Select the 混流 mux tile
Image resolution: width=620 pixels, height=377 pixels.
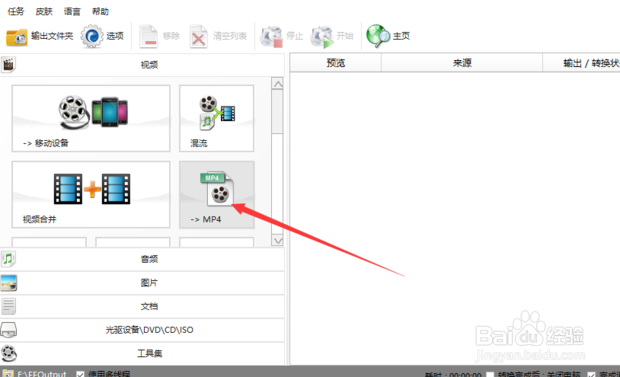click(217, 118)
